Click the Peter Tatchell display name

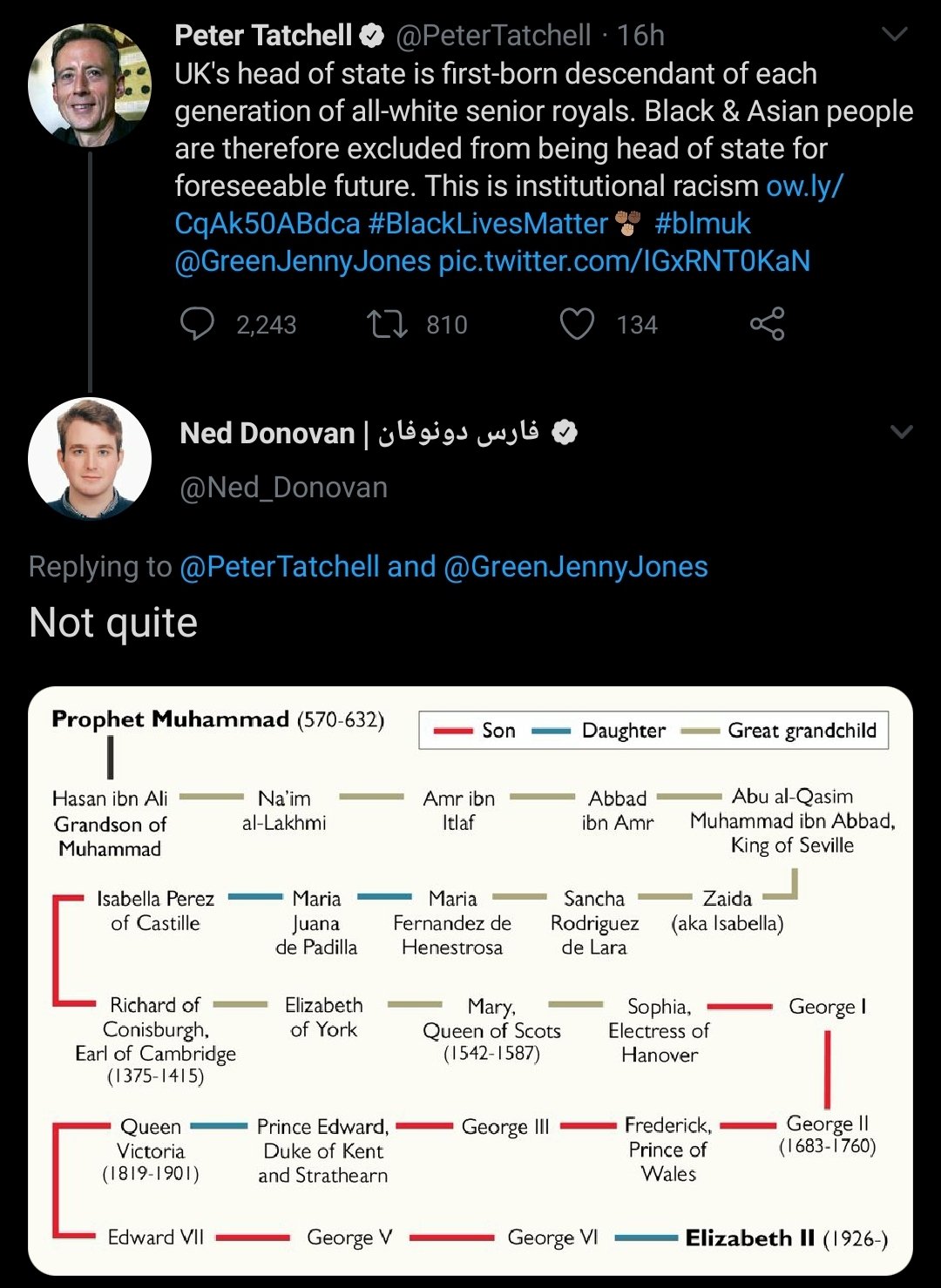(263, 36)
